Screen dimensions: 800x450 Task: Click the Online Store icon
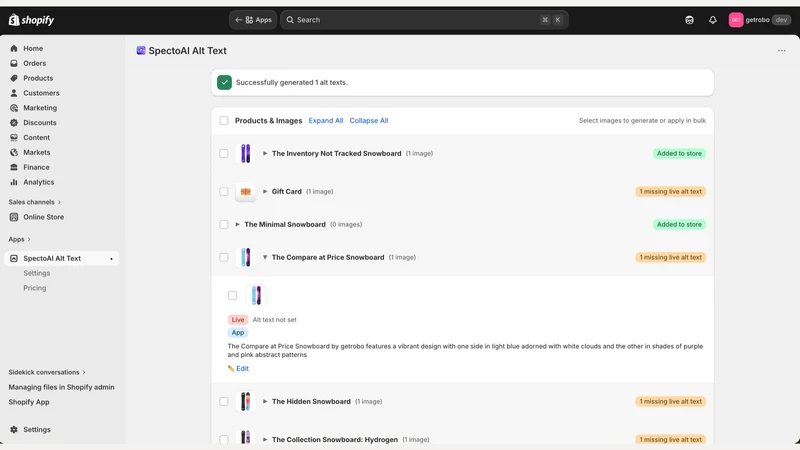(x=14, y=217)
